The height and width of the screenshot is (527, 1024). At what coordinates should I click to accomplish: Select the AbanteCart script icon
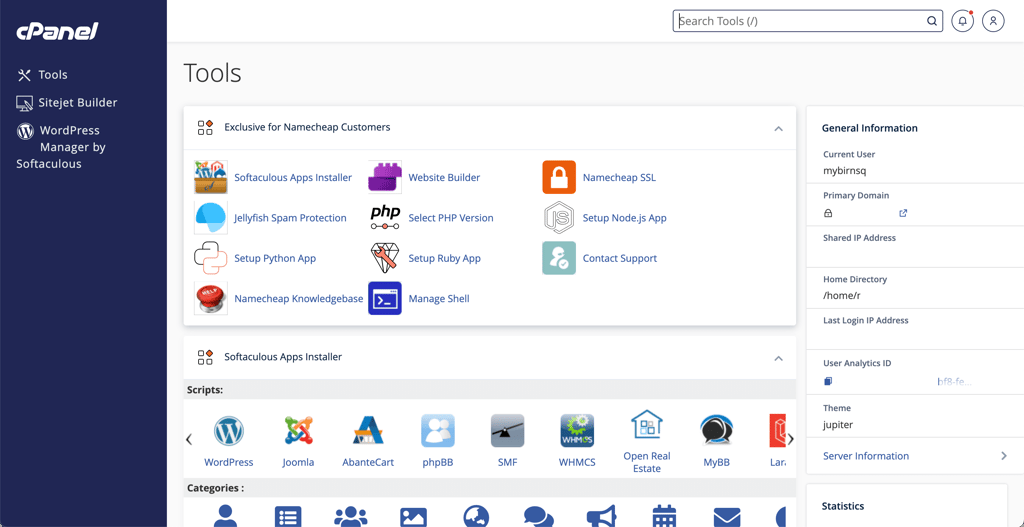point(368,431)
